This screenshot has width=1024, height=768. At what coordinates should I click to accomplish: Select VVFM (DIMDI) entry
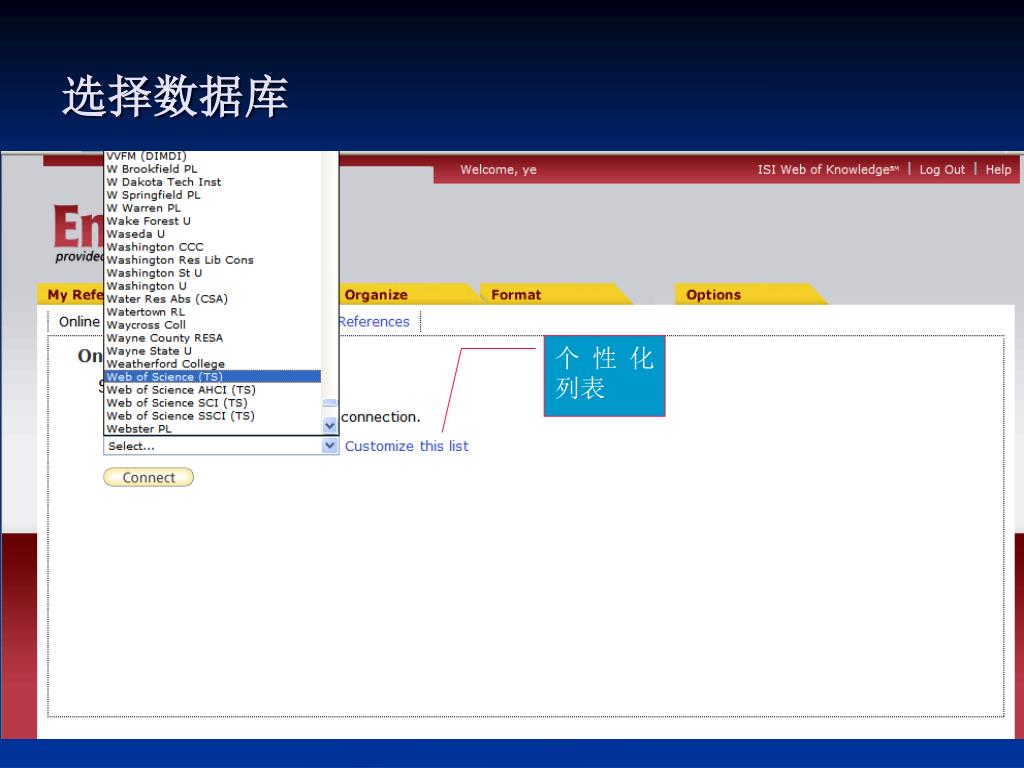(x=213, y=156)
